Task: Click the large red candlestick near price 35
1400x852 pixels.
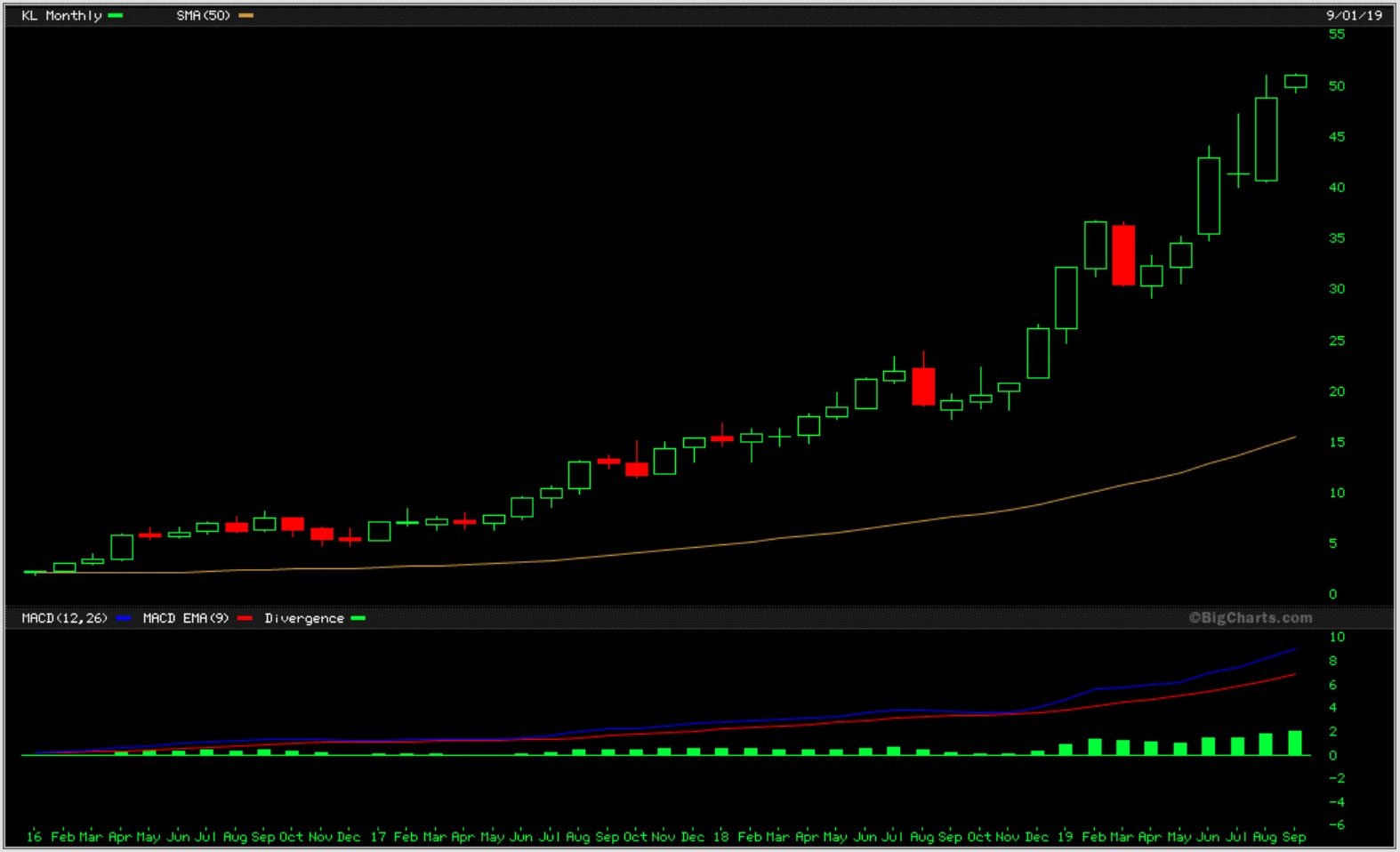Action: pyautogui.click(x=1123, y=255)
